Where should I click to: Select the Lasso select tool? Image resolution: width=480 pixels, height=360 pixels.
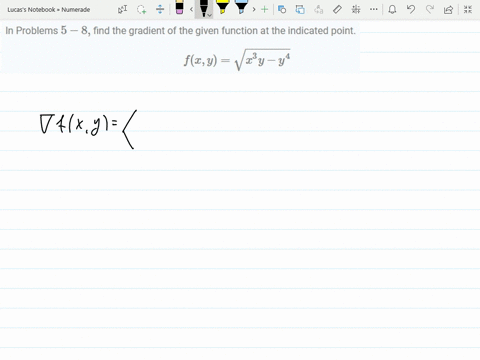pos(142,9)
